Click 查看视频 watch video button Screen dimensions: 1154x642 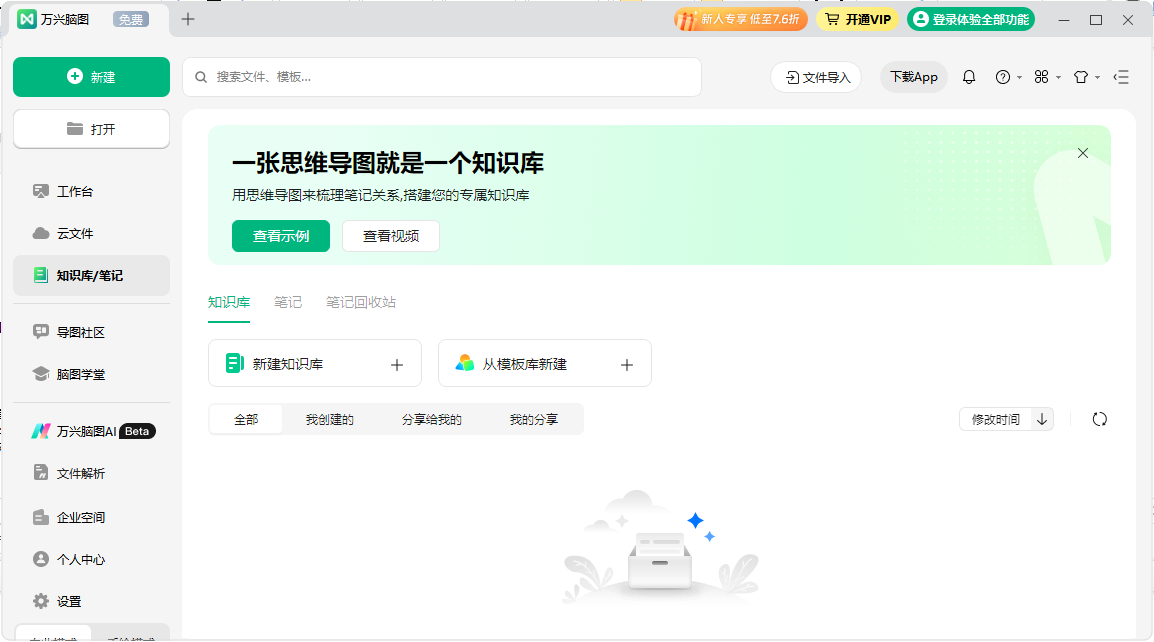pos(391,236)
